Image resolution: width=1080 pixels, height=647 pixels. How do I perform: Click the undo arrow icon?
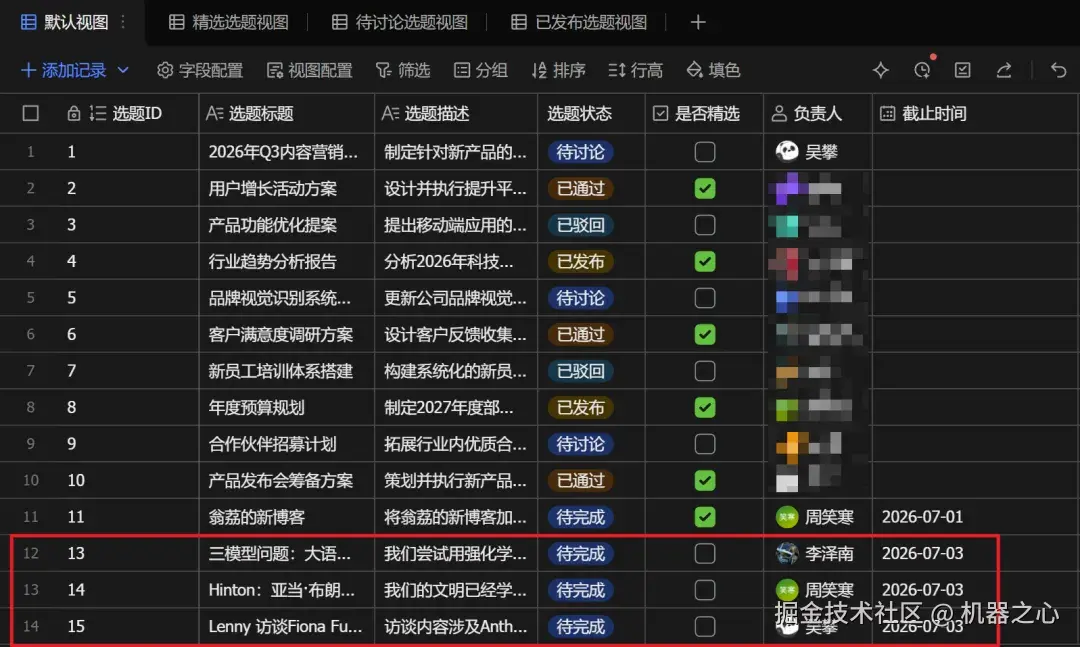tap(1058, 70)
